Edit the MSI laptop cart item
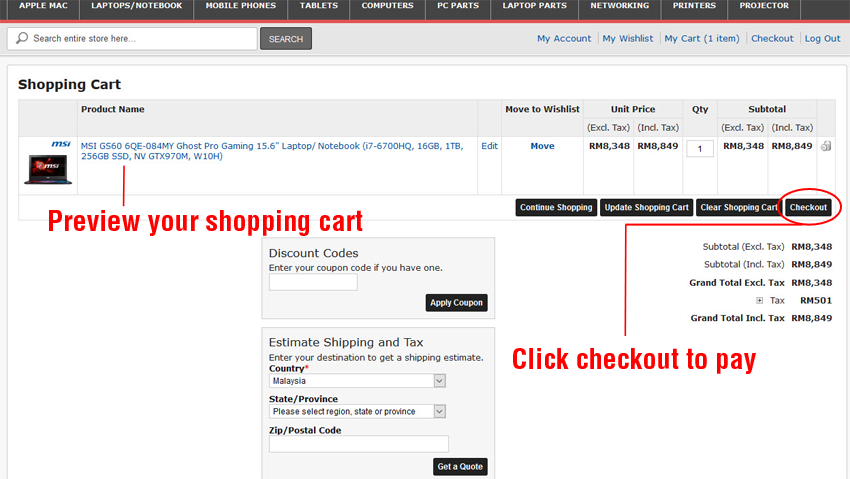The height and width of the screenshot is (479, 850). point(490,146)
